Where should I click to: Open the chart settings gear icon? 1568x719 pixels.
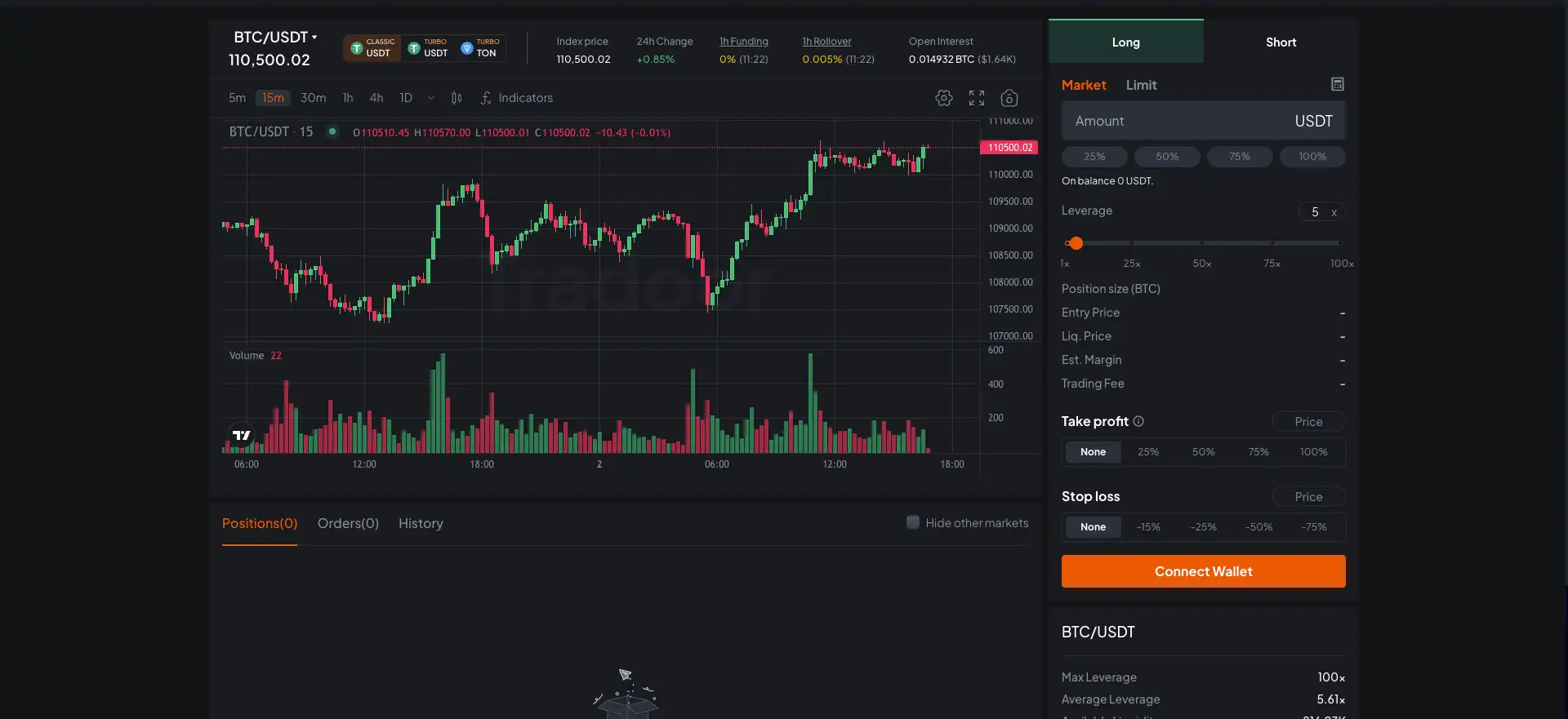[x=944, y=98]
